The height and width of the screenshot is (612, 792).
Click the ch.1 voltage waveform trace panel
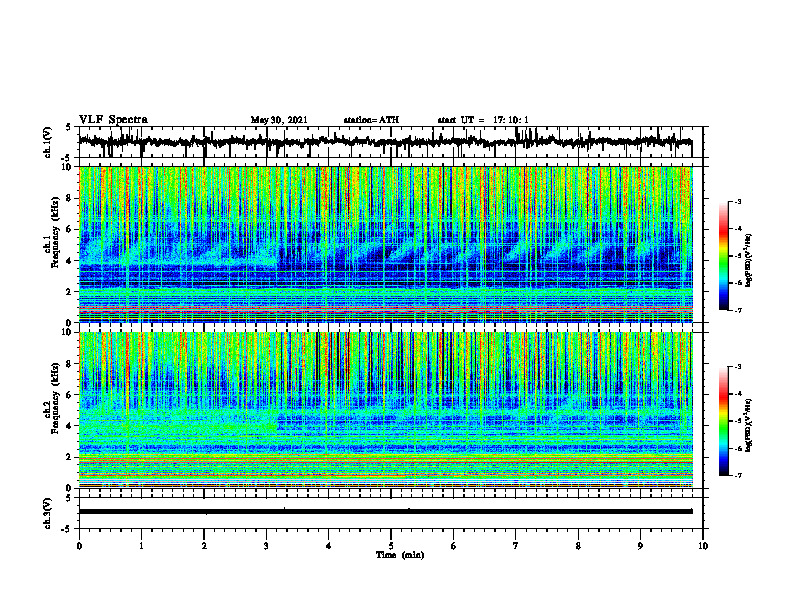click(391, 142)
